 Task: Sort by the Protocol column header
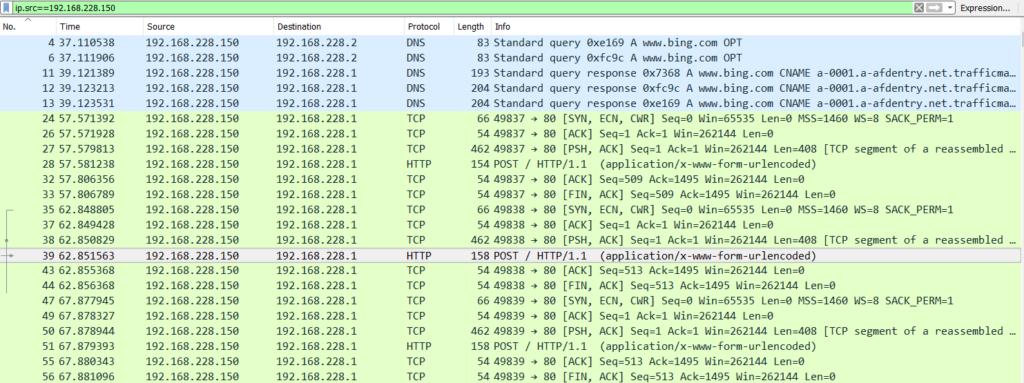[429, 27]
